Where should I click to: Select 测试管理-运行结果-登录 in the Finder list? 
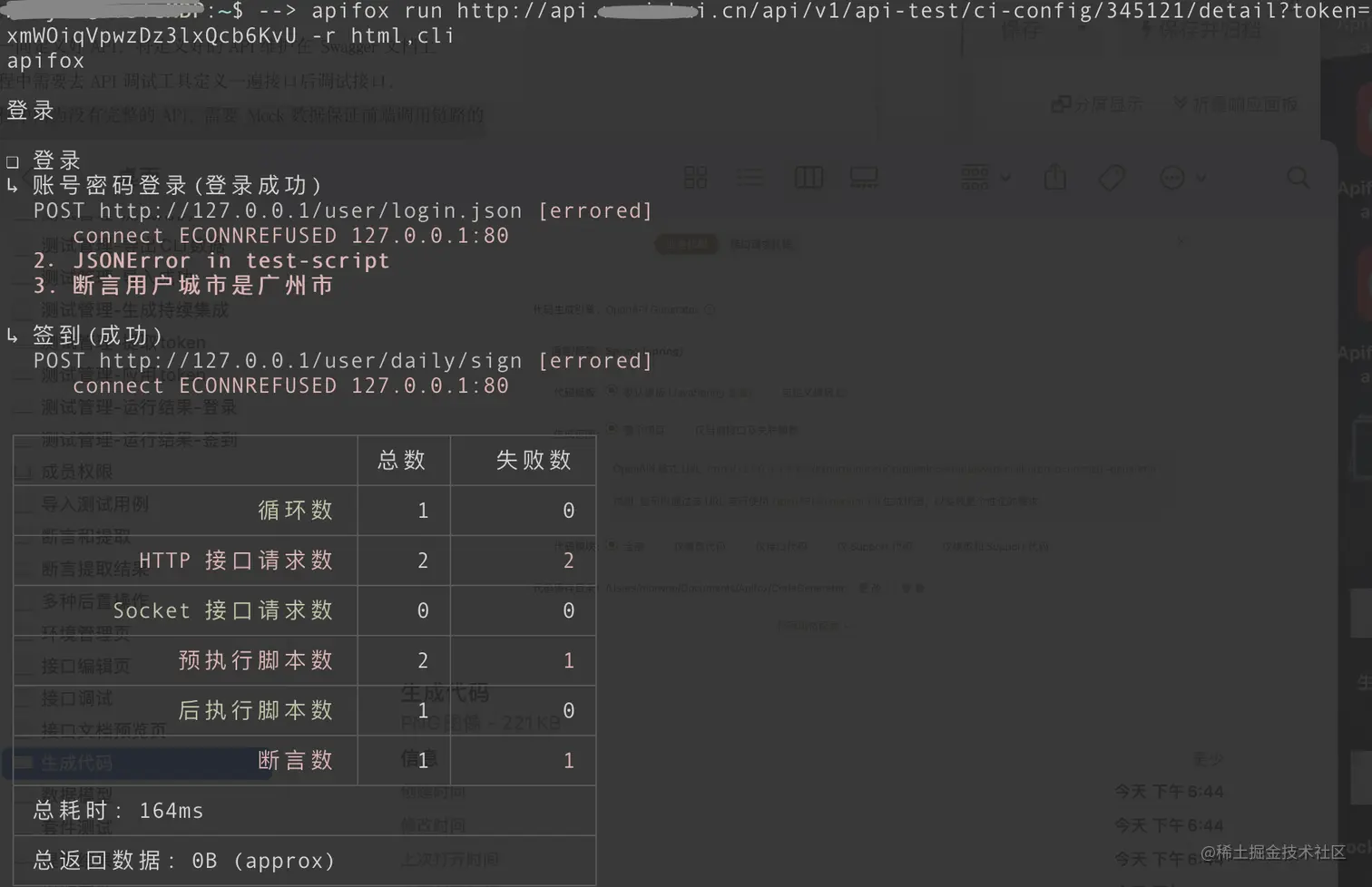(x=138, y=407)
